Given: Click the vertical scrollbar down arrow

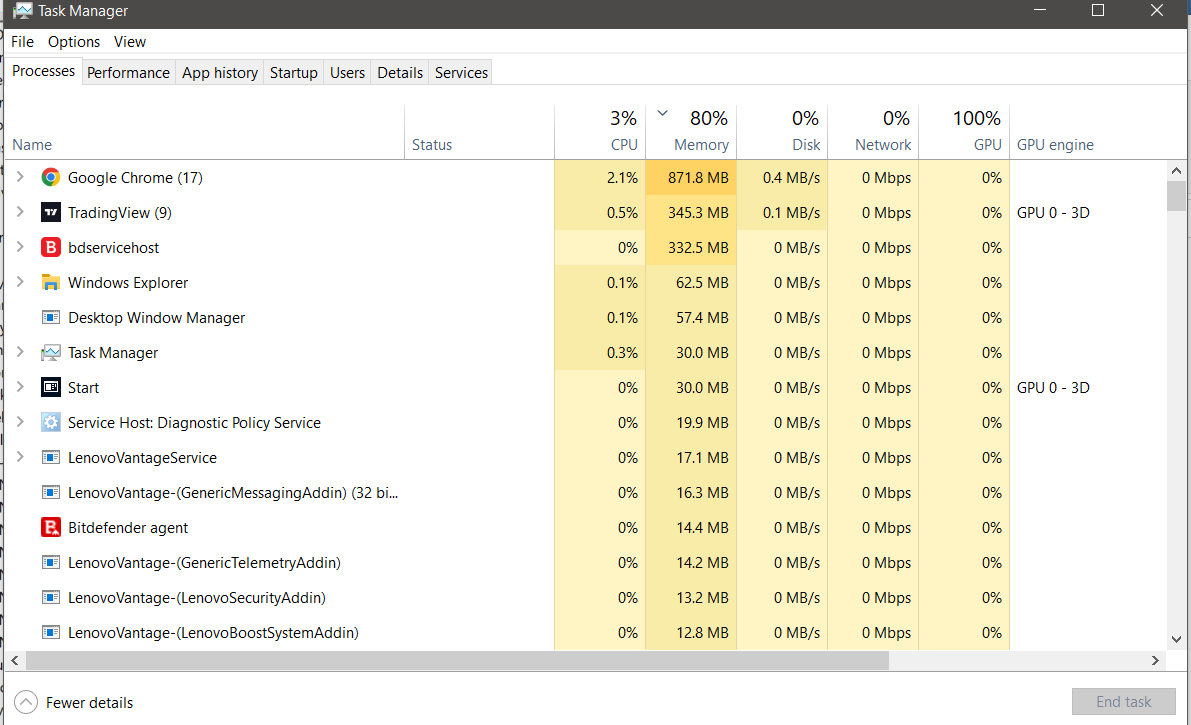Looking at the screenshot, I should [1176, 640].
